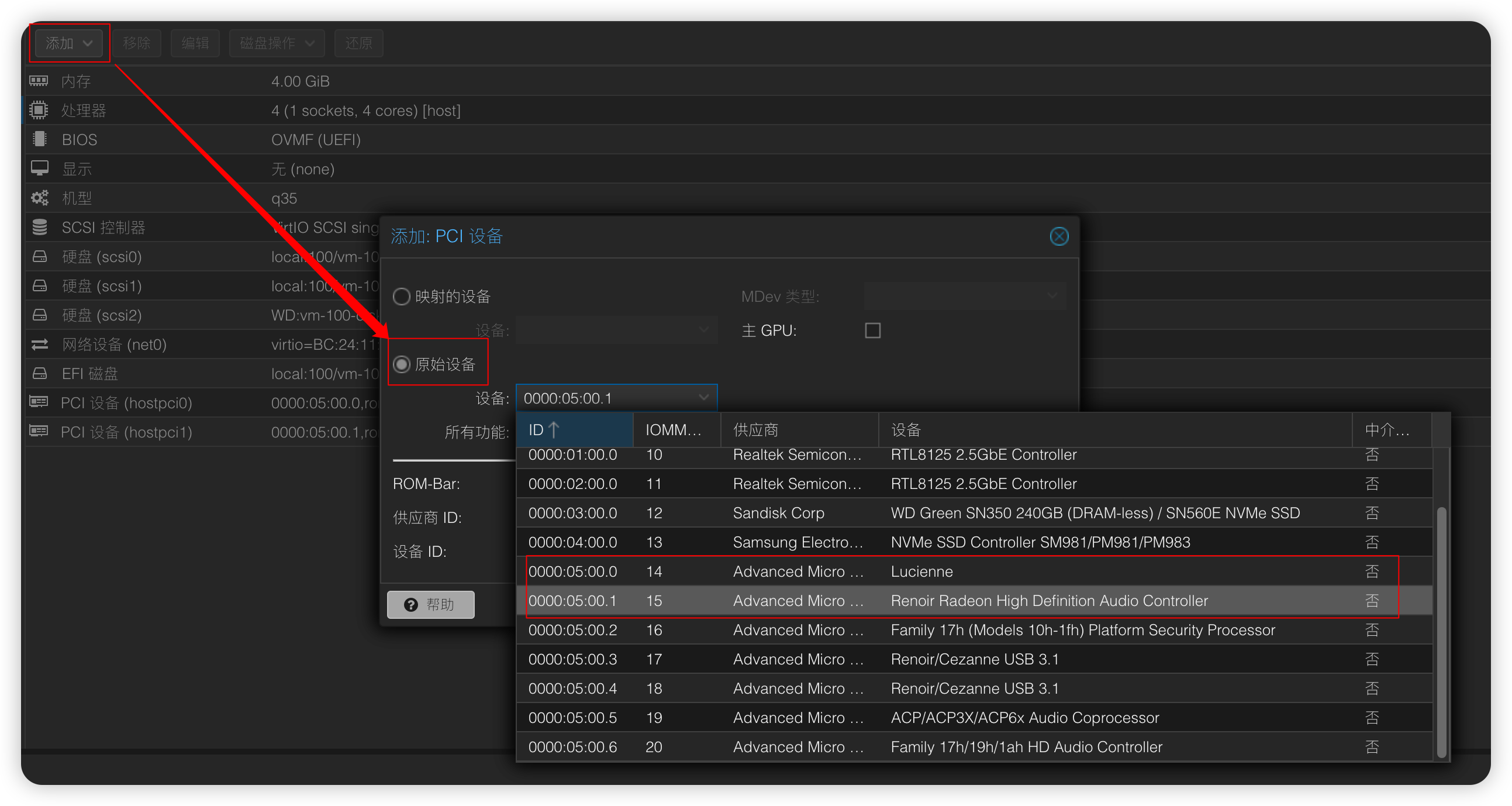The image size is (1512, 806).
Task: Click the network device (net0) arrows icon
Action: point(39,344)
